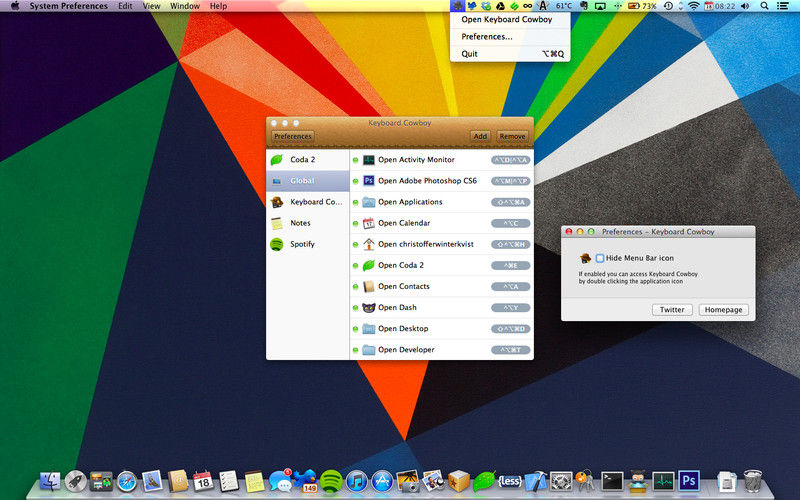Toggle green status dot for Open Coda 2

(x=356, y=266)
